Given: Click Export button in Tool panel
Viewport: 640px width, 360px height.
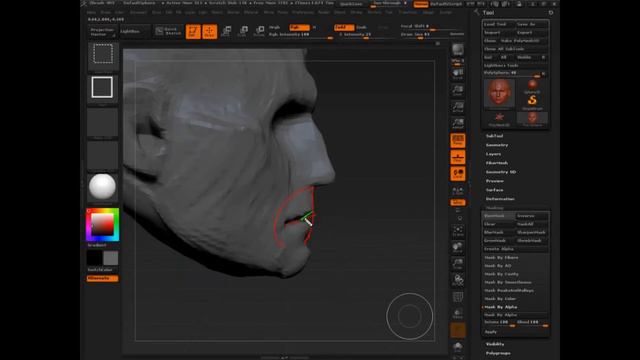Looking at the screenshot, I should coord(531,33).
